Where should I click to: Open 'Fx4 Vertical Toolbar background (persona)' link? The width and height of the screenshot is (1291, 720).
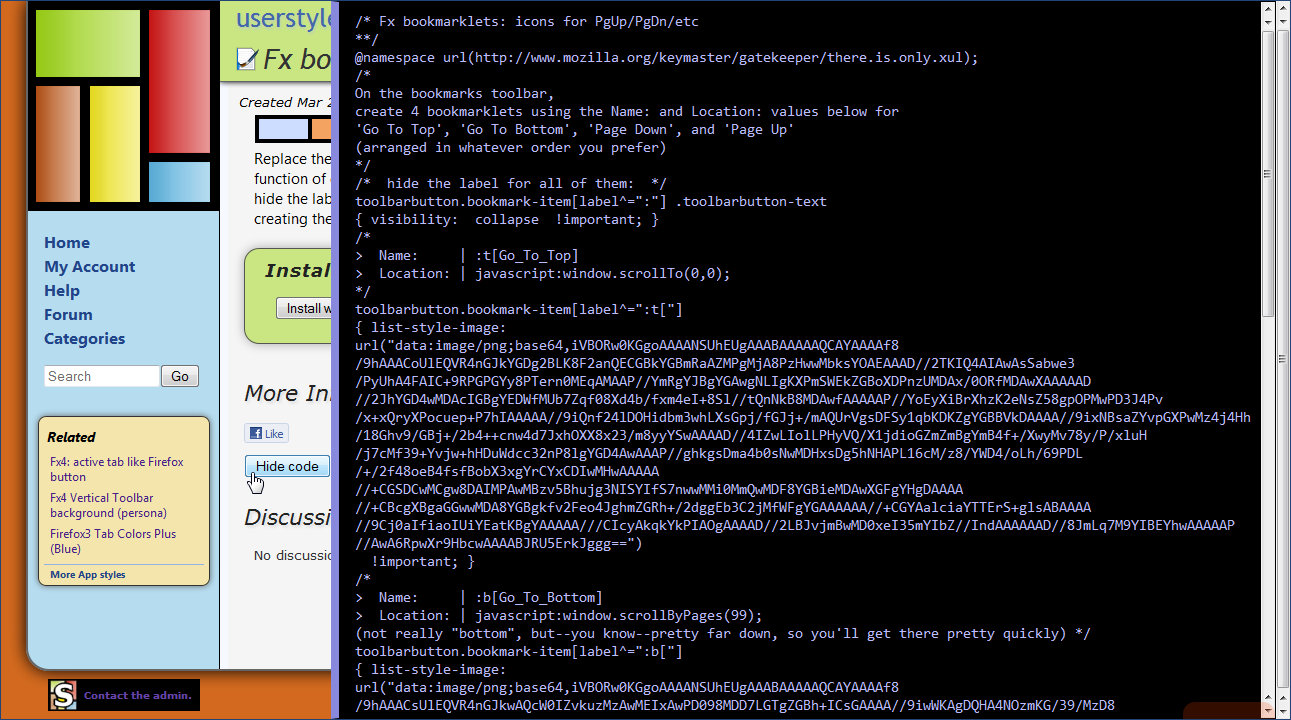[x=109, y=505]
